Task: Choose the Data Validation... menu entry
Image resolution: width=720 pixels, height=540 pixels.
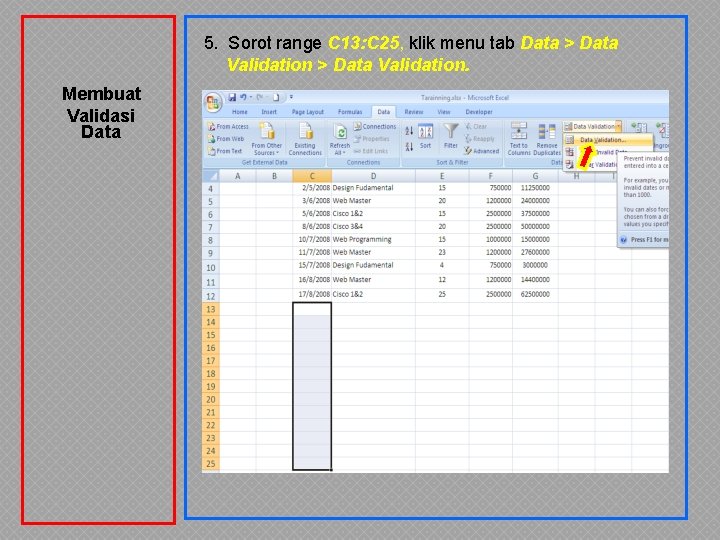Action: pyautogui.click(x=608, y=140)
